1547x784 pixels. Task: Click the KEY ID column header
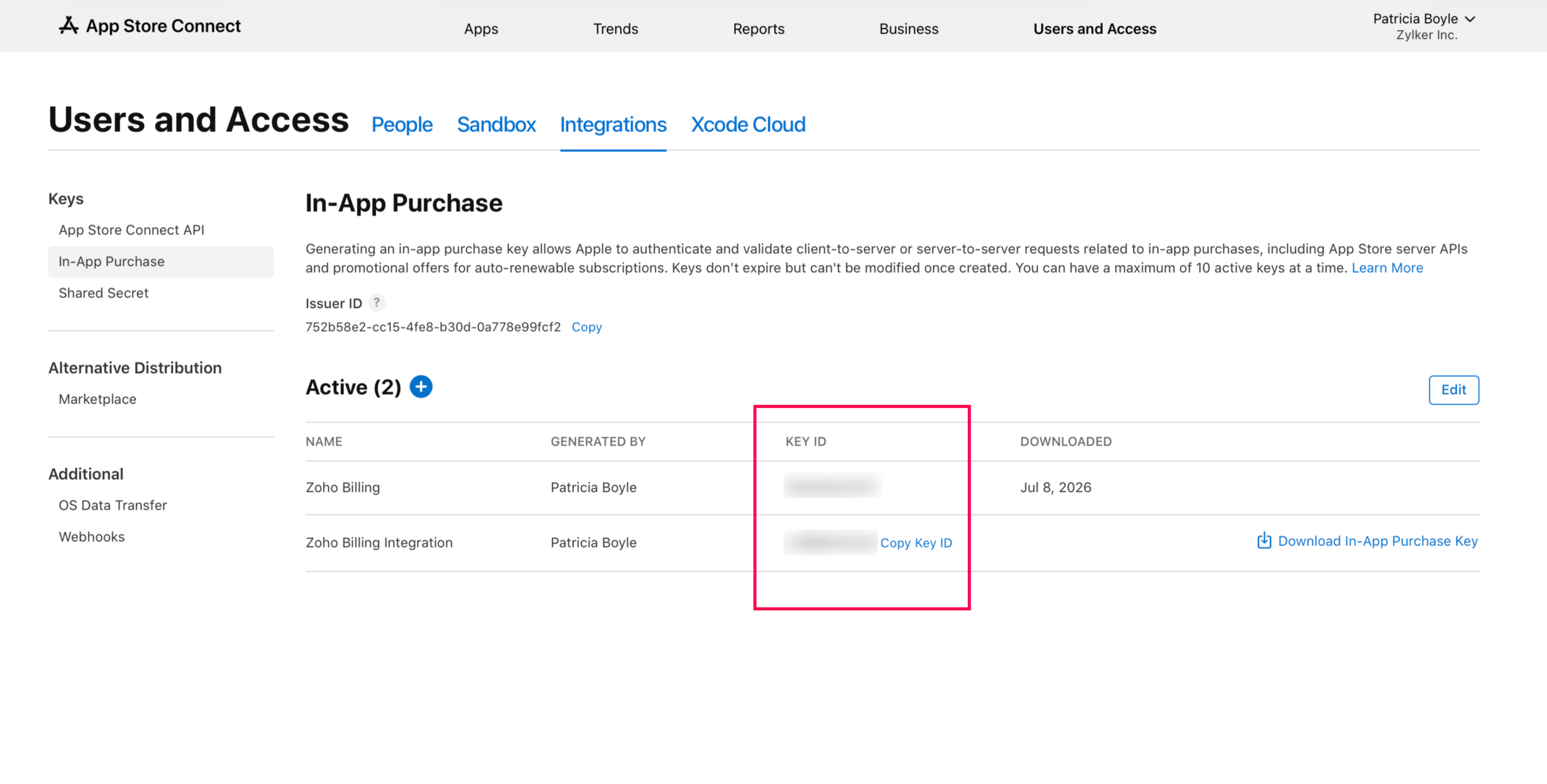point(806,442)
